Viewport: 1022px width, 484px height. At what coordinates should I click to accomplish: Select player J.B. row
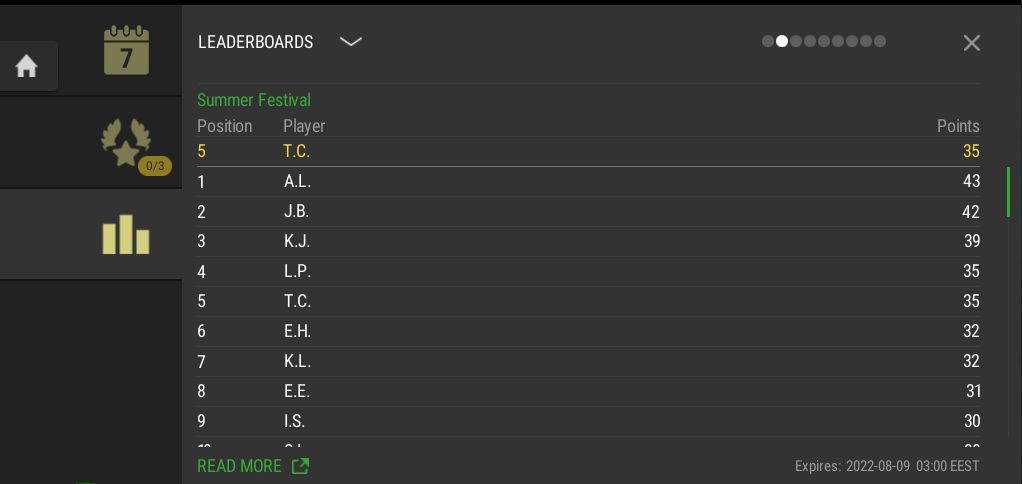(x=589, y=212)
